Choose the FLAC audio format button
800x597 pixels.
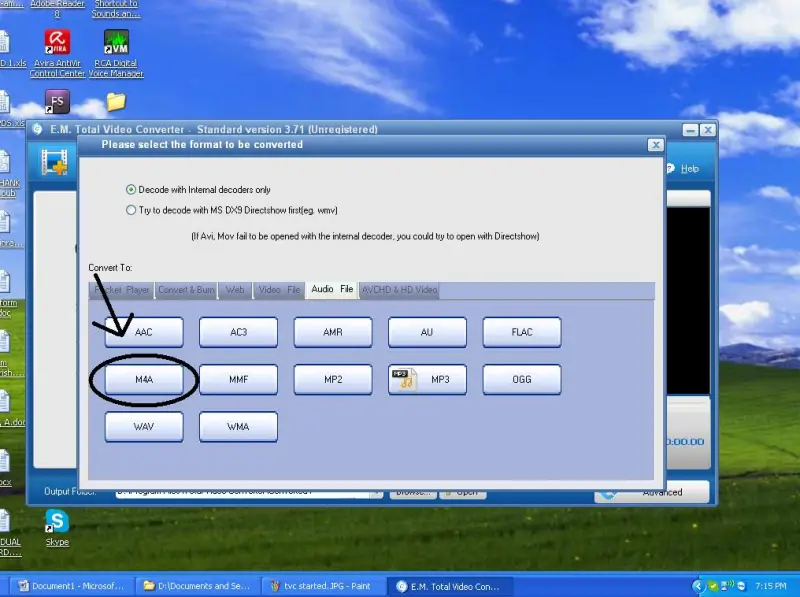pos(522,332)
